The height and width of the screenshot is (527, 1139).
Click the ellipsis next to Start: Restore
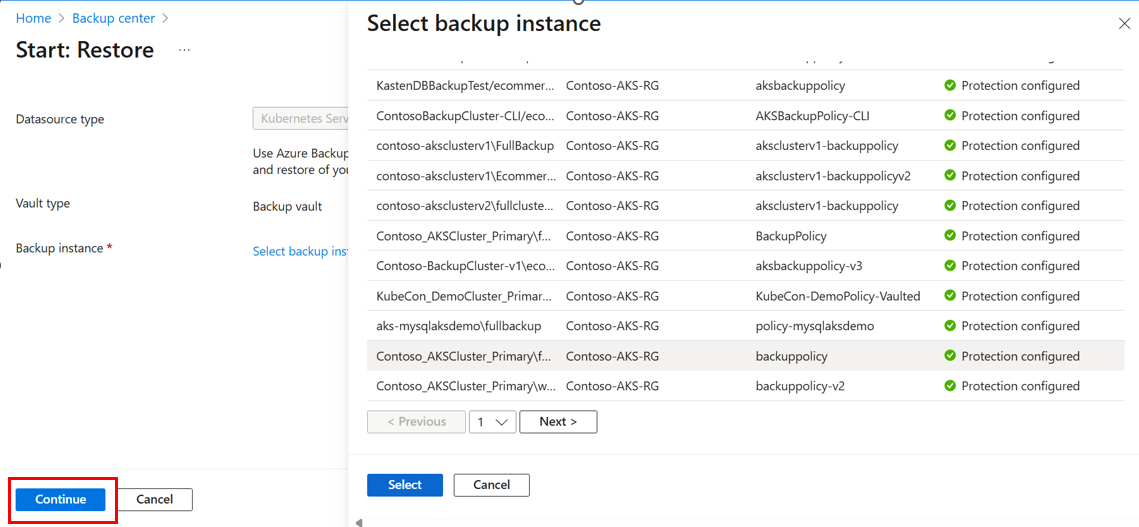tap(184, 50)
